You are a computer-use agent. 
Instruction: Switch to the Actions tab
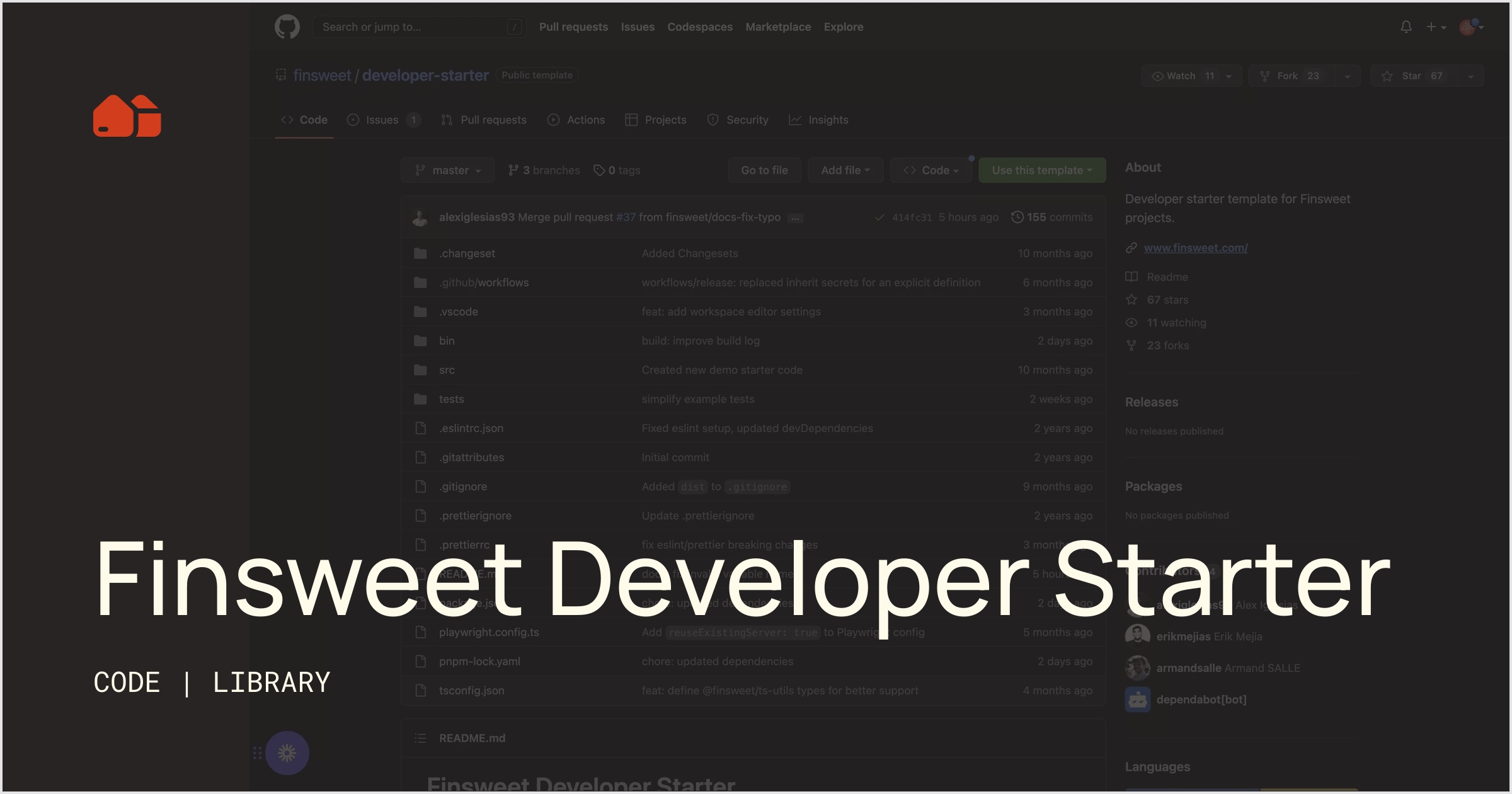click(x=576, y=120)
